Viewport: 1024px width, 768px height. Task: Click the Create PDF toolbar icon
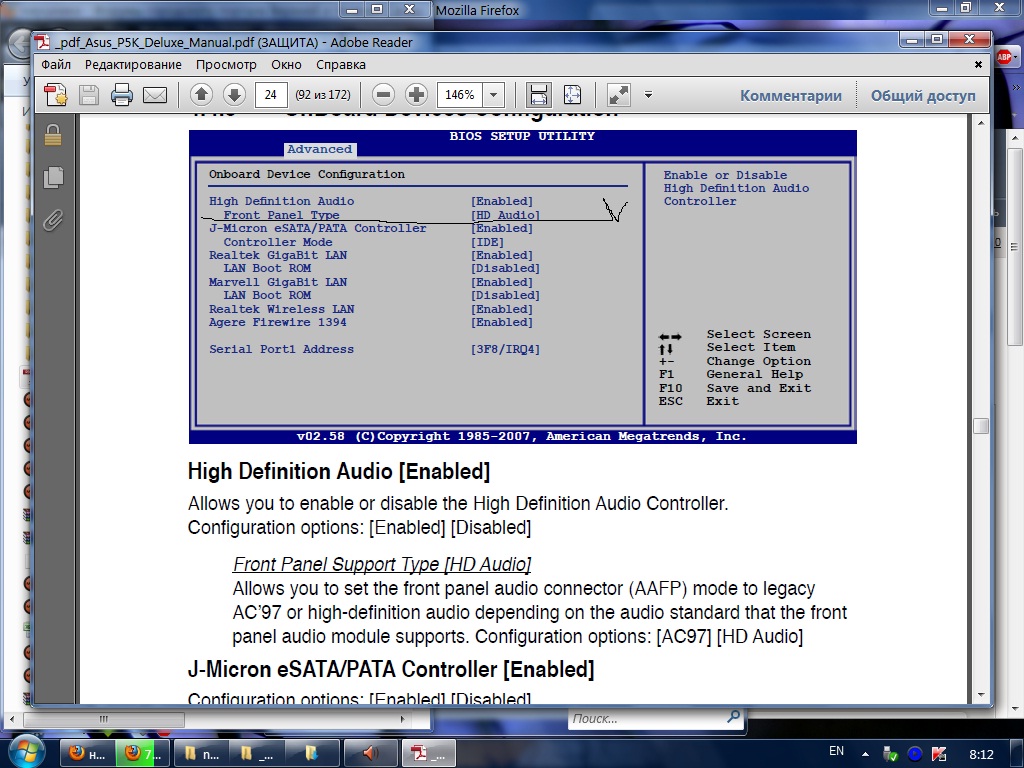coord(56,95)
